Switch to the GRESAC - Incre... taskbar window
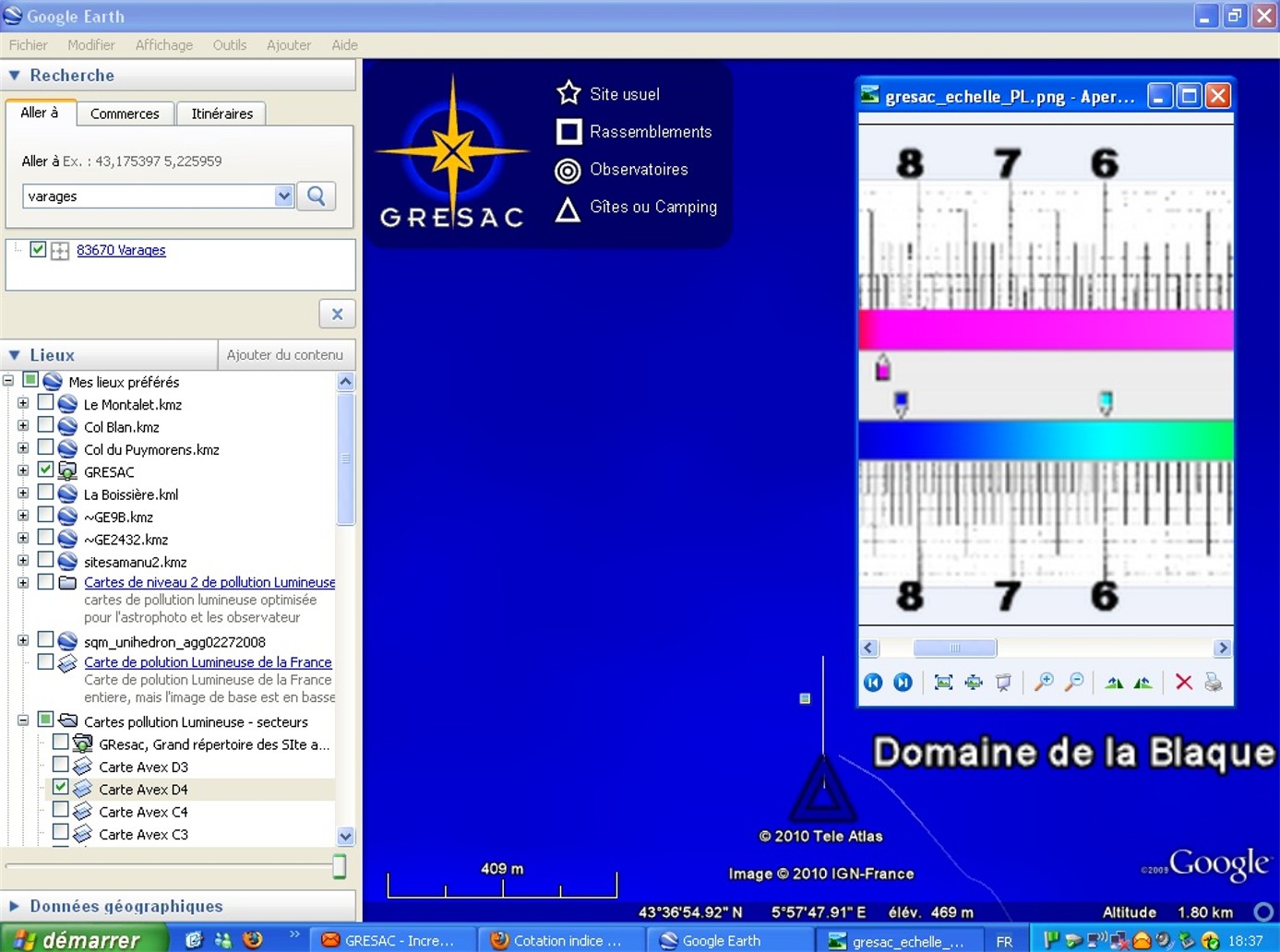Screen dimensions: 1280x952 click(x=391, y=940)
